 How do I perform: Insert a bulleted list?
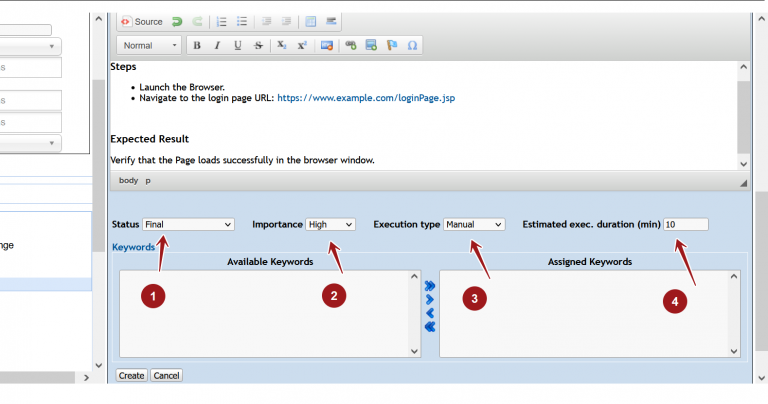point(241,21)
